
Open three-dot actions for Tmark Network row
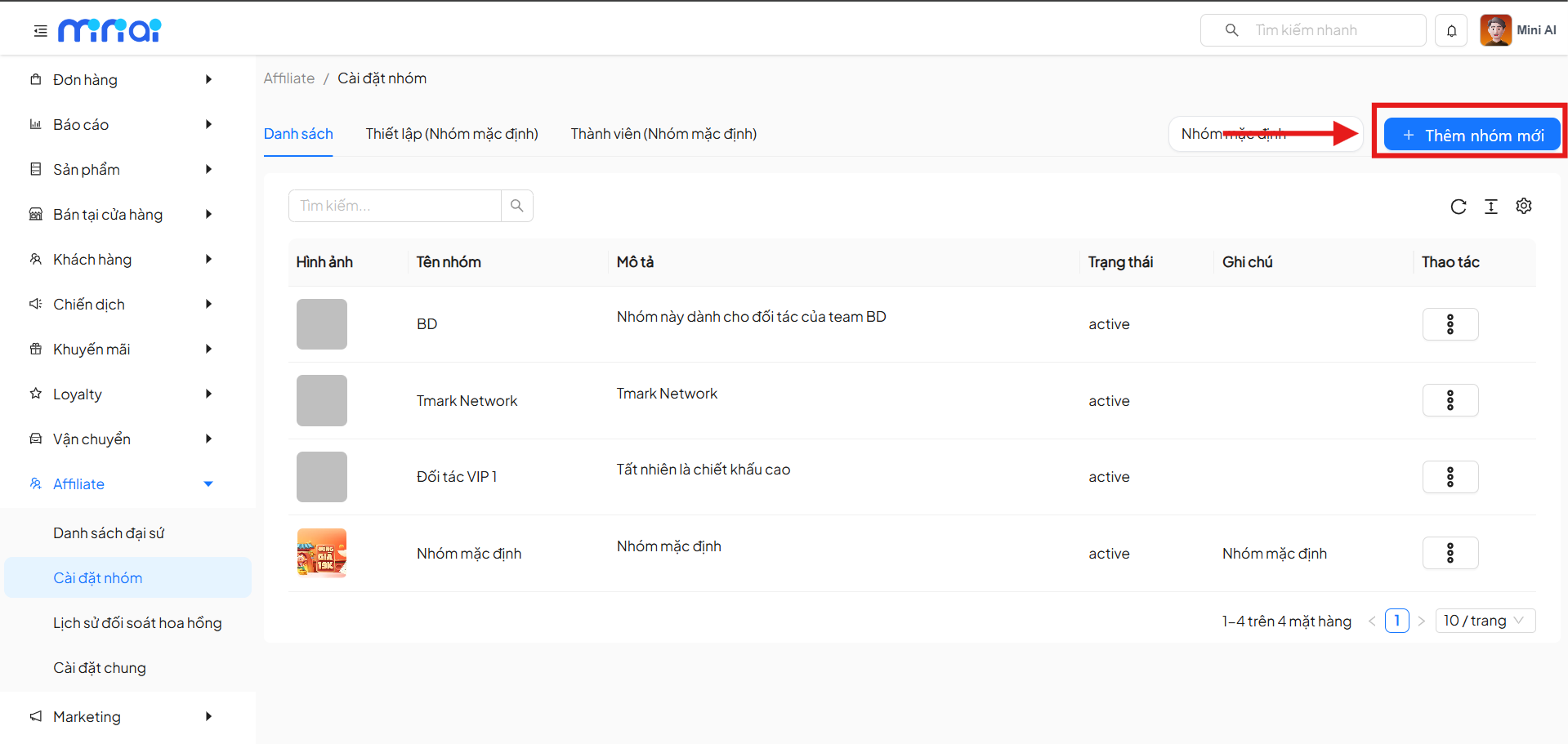pyautogui.click(x=1450, y=400)
